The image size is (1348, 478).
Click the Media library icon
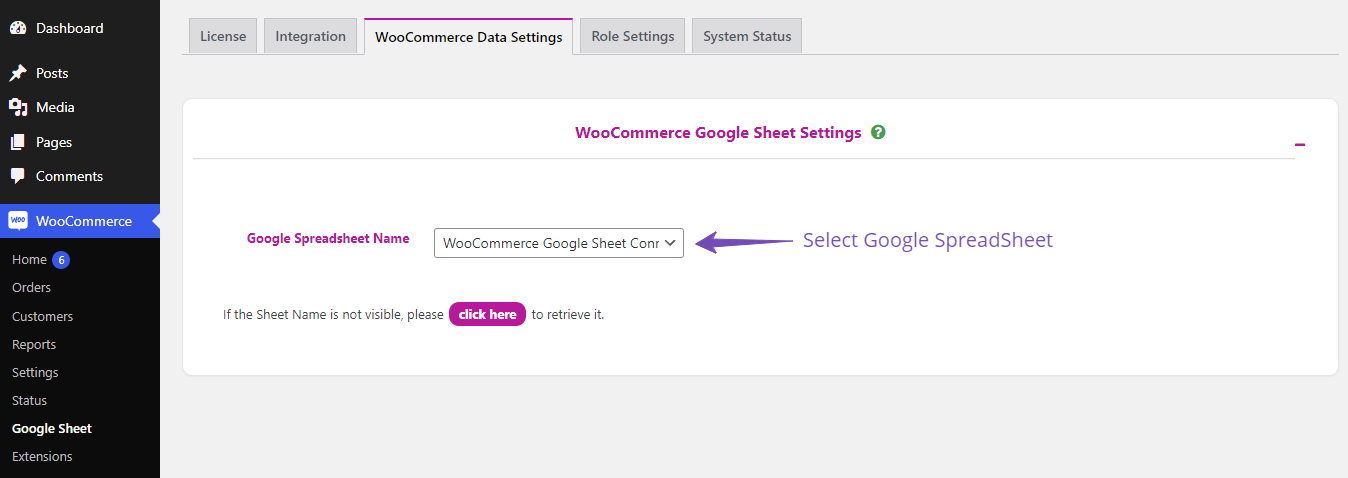[18, 107]
